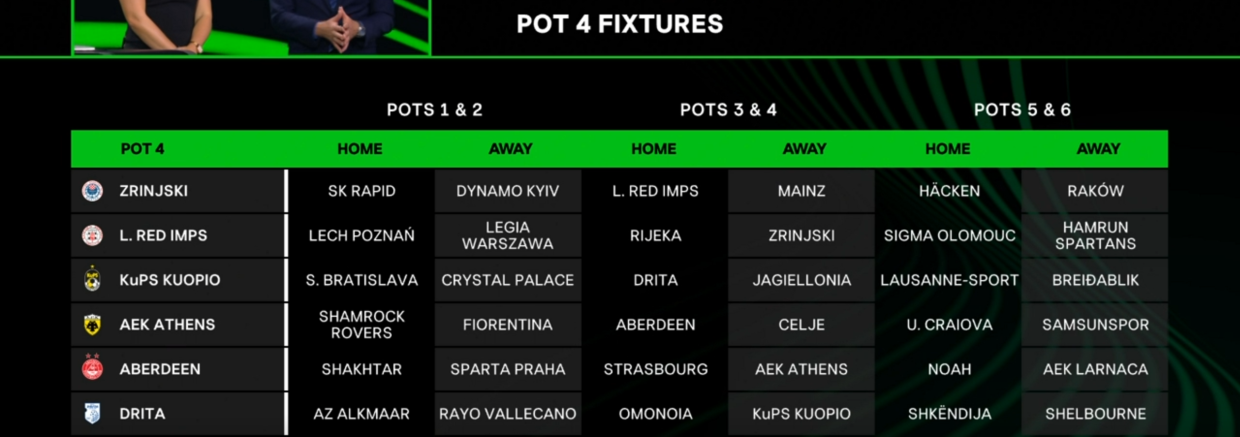Select the Fiorentina fixture cell
The image size is (1240, 437).
[508, 325]
